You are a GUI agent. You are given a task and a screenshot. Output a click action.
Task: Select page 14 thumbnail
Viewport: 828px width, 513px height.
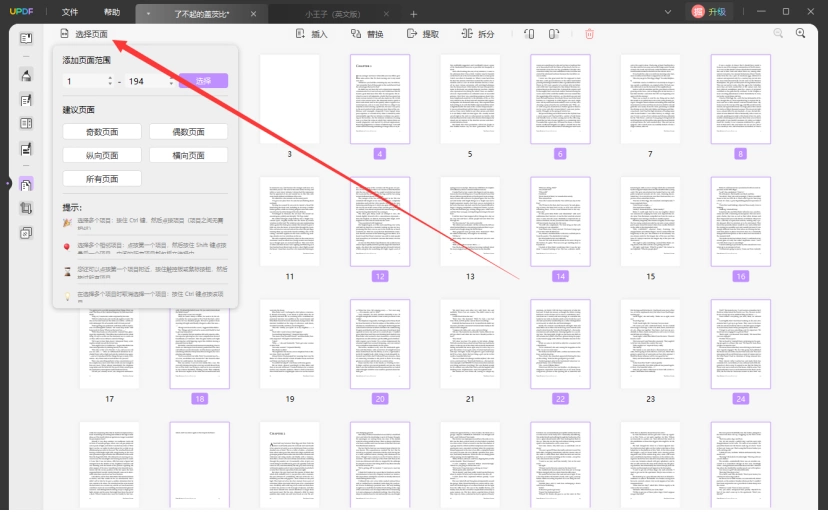tap(560, 222)
